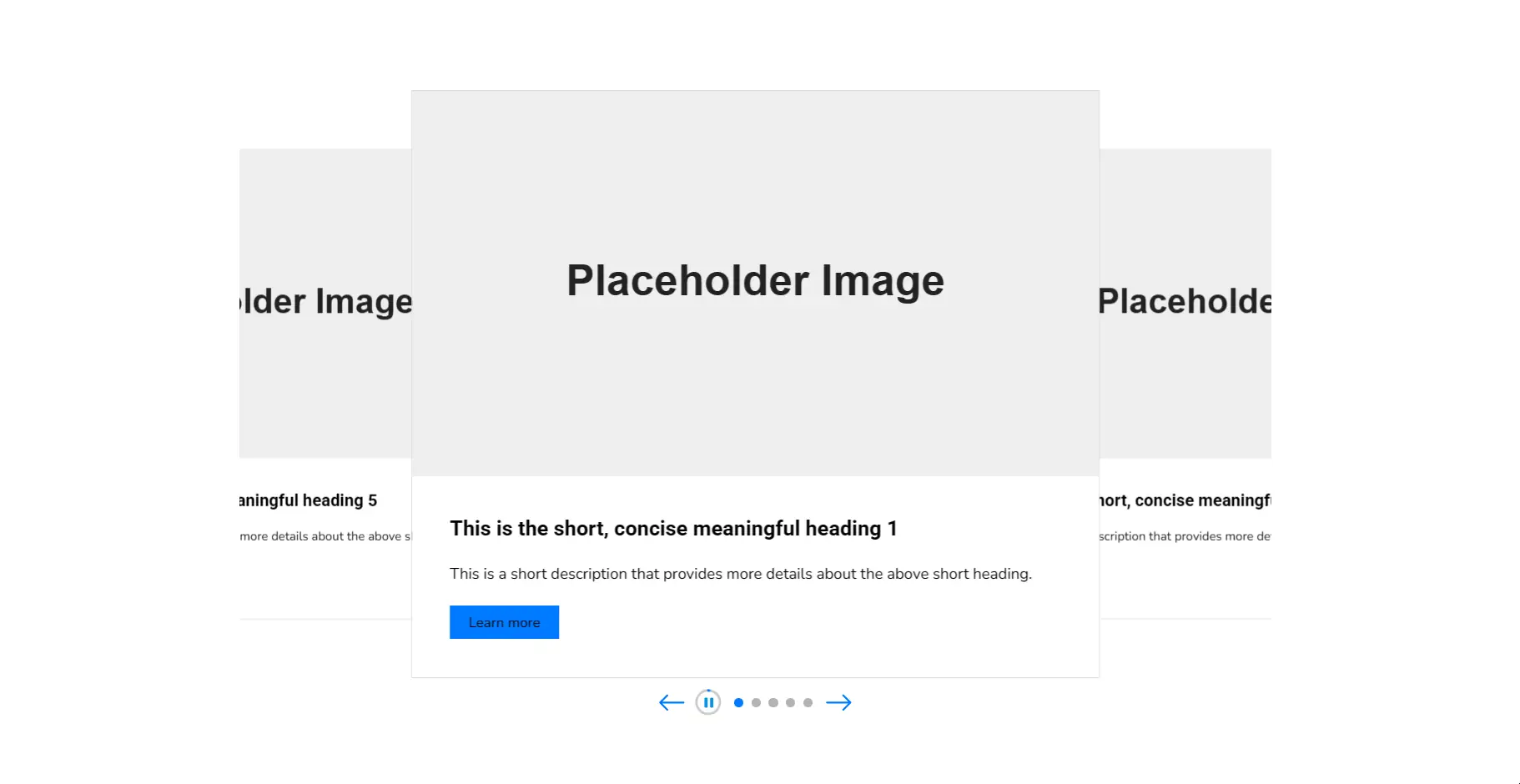
Task: Jump to slide 2 using pagination dot
Action: point(756,702)
